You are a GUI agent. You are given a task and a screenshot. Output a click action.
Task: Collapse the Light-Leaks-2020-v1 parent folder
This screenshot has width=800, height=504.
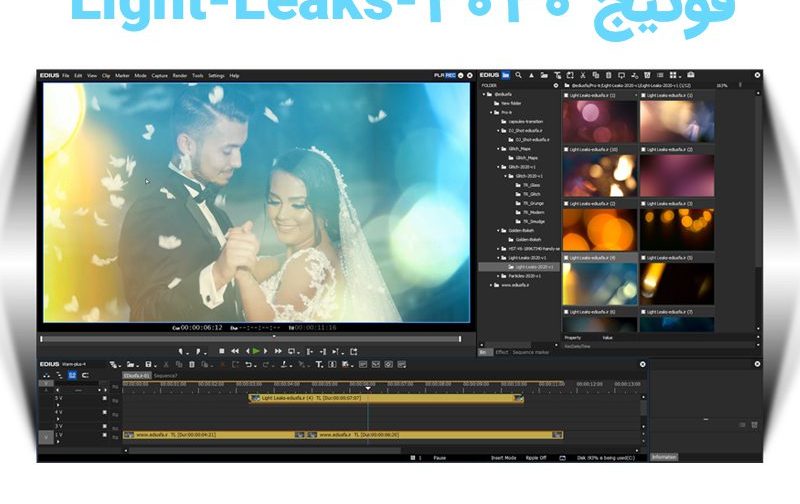(x=499, y=258)
